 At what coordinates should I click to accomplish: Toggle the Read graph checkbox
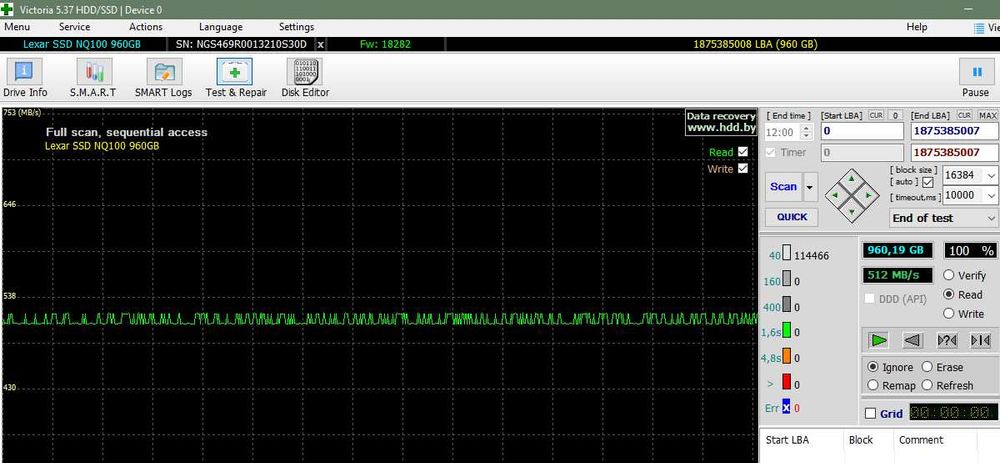coord(742,152)
